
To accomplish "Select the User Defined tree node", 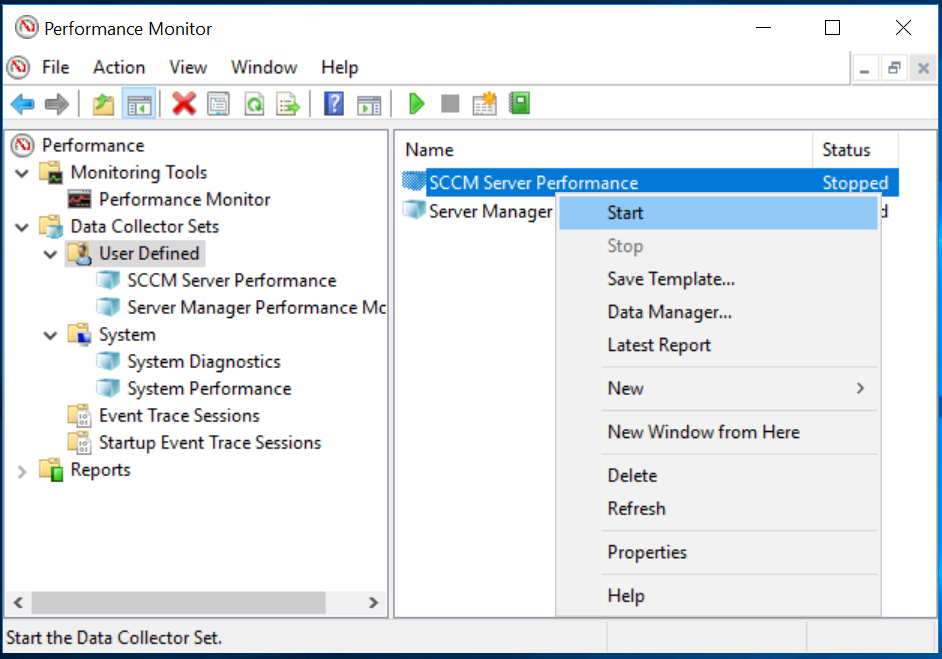I will coord(149,254).
